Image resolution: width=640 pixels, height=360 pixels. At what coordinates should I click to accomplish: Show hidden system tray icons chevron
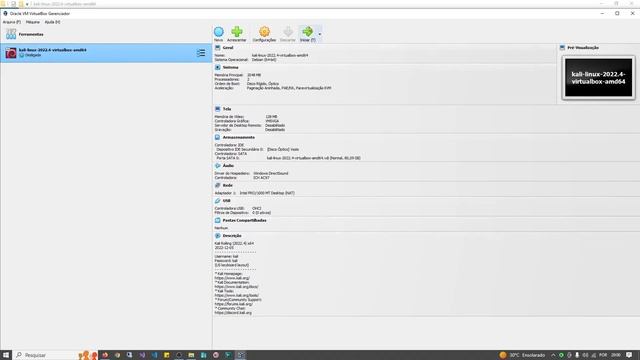(x=553, y=355)
